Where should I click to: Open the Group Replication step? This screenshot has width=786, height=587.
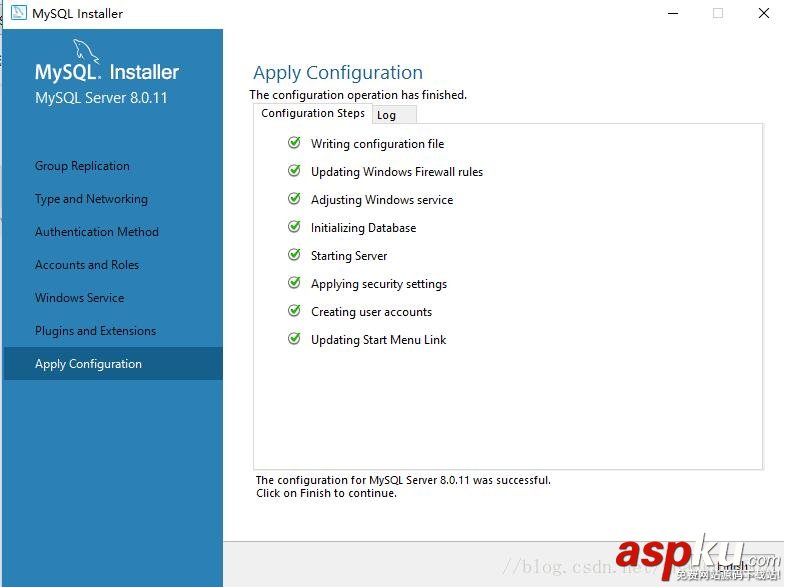tap(82, 166)
